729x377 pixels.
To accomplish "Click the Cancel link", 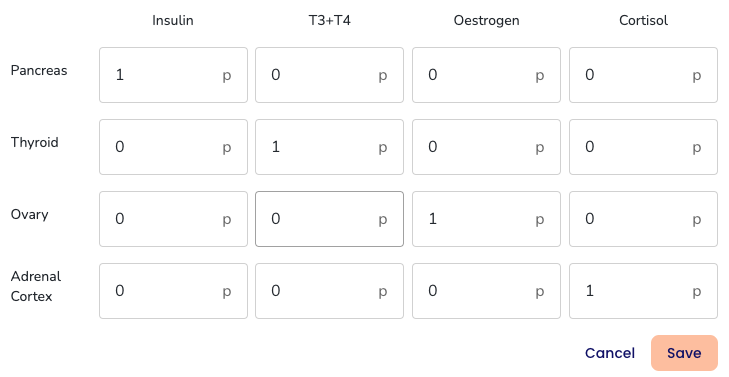I will click(610, 353).
